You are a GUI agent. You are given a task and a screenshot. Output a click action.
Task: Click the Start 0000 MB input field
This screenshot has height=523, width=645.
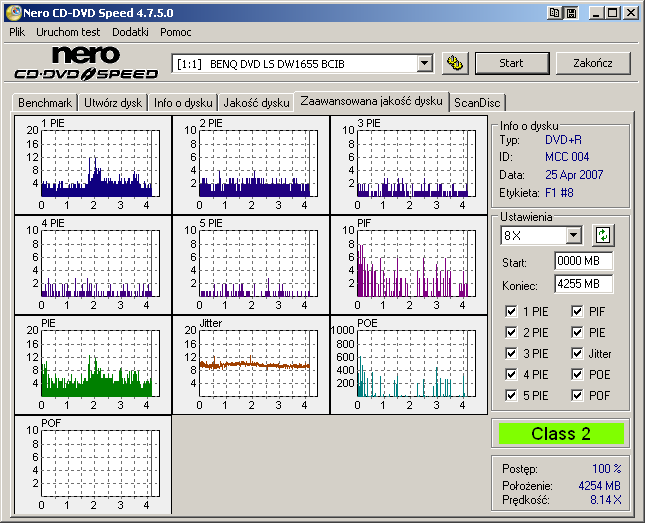[583, 261]
